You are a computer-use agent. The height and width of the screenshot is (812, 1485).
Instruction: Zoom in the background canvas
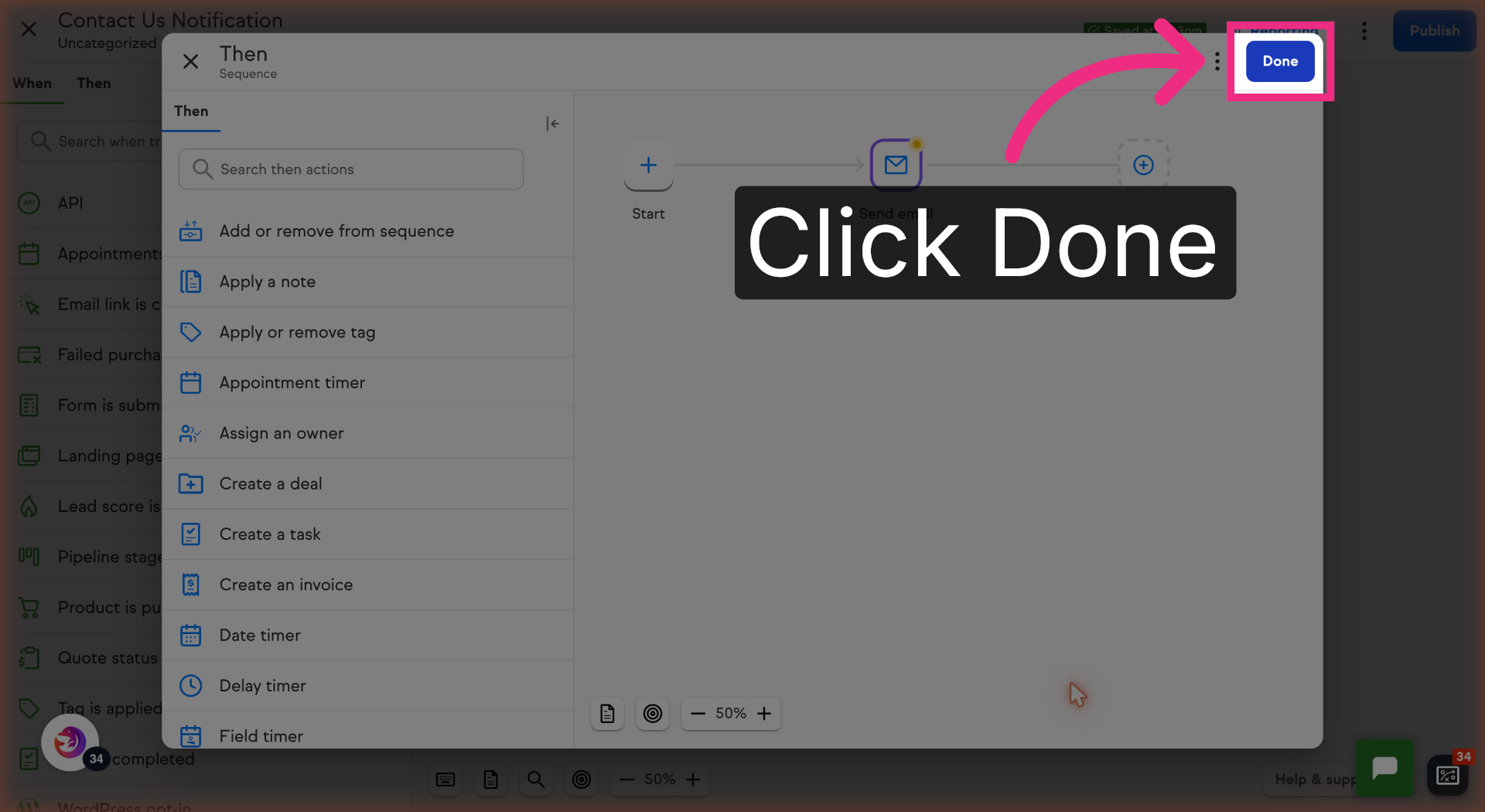coord(694,780)
